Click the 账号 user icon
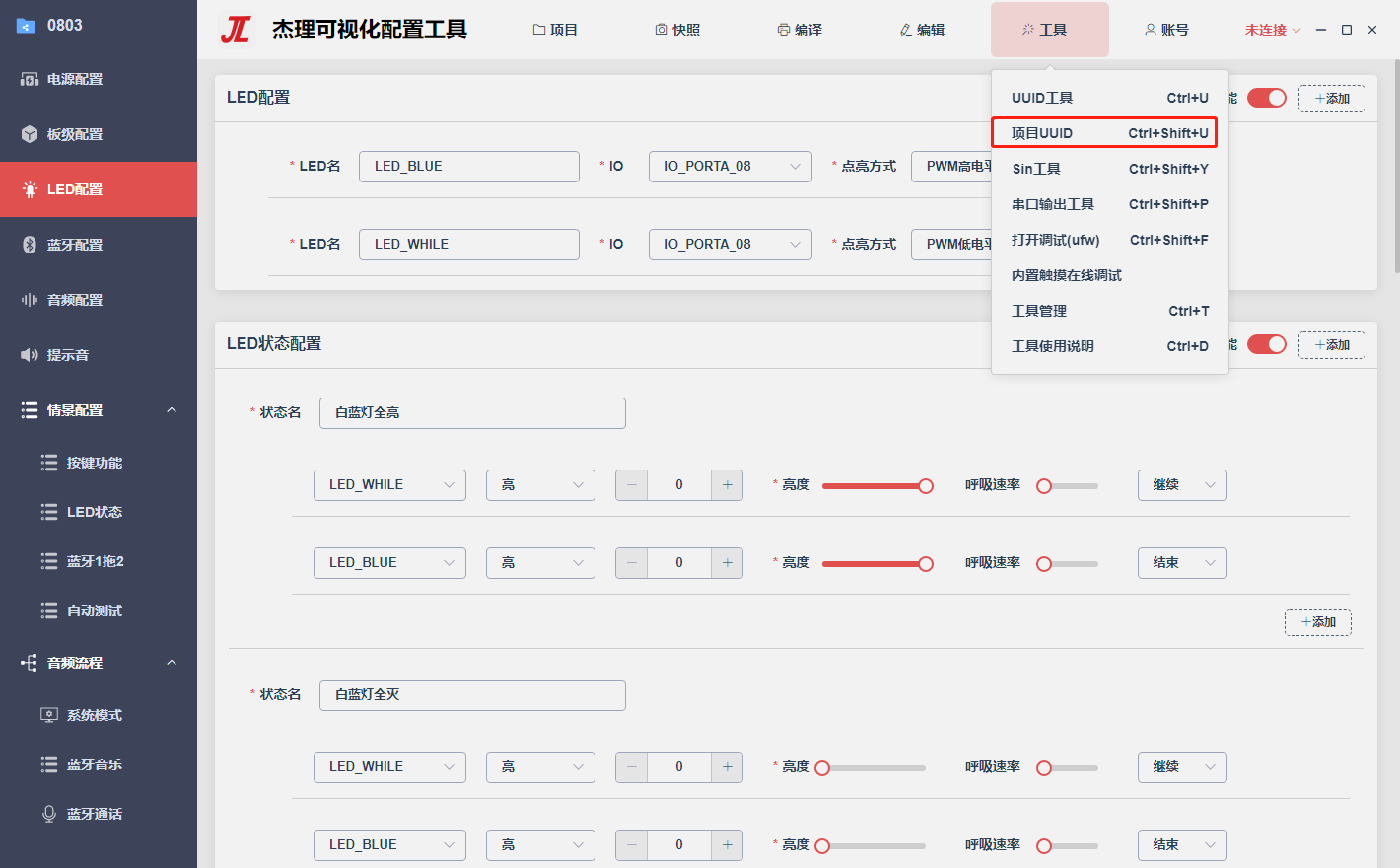This screenshot has height=868, width=1400. click(x=1151, y=30)
